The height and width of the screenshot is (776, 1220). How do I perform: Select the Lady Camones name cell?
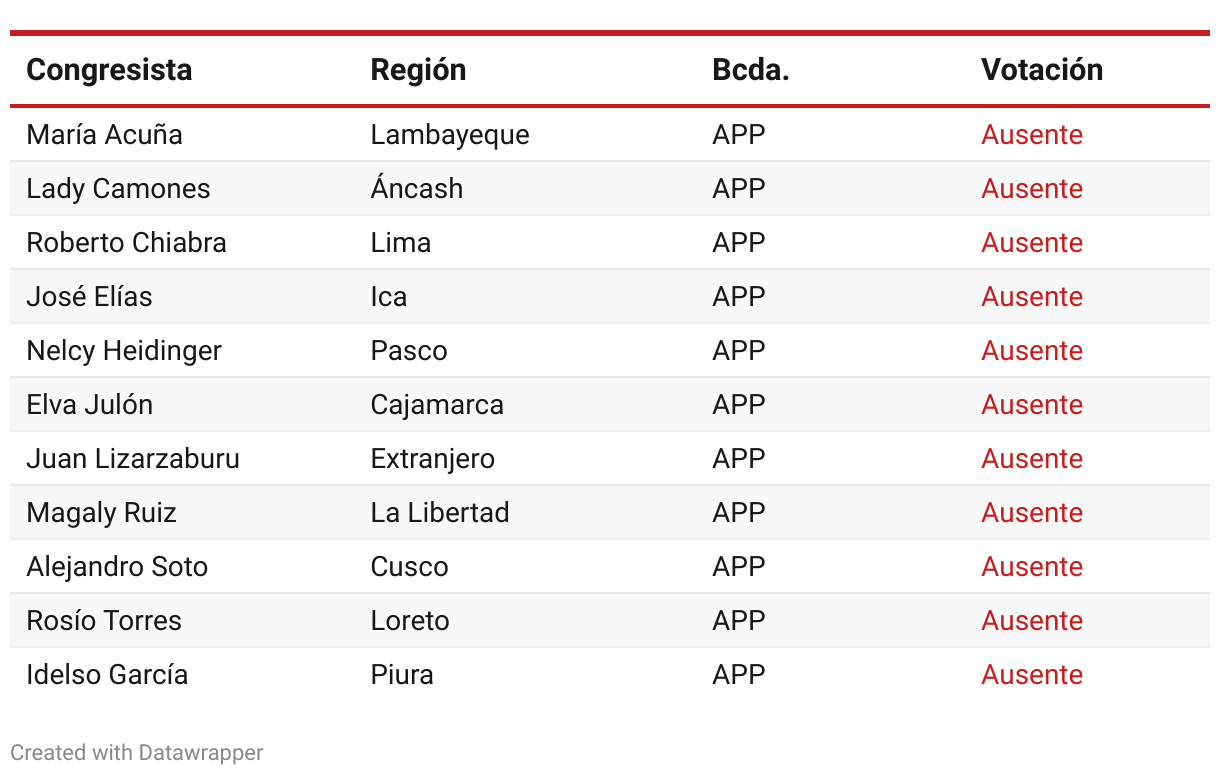coord(118,189)
